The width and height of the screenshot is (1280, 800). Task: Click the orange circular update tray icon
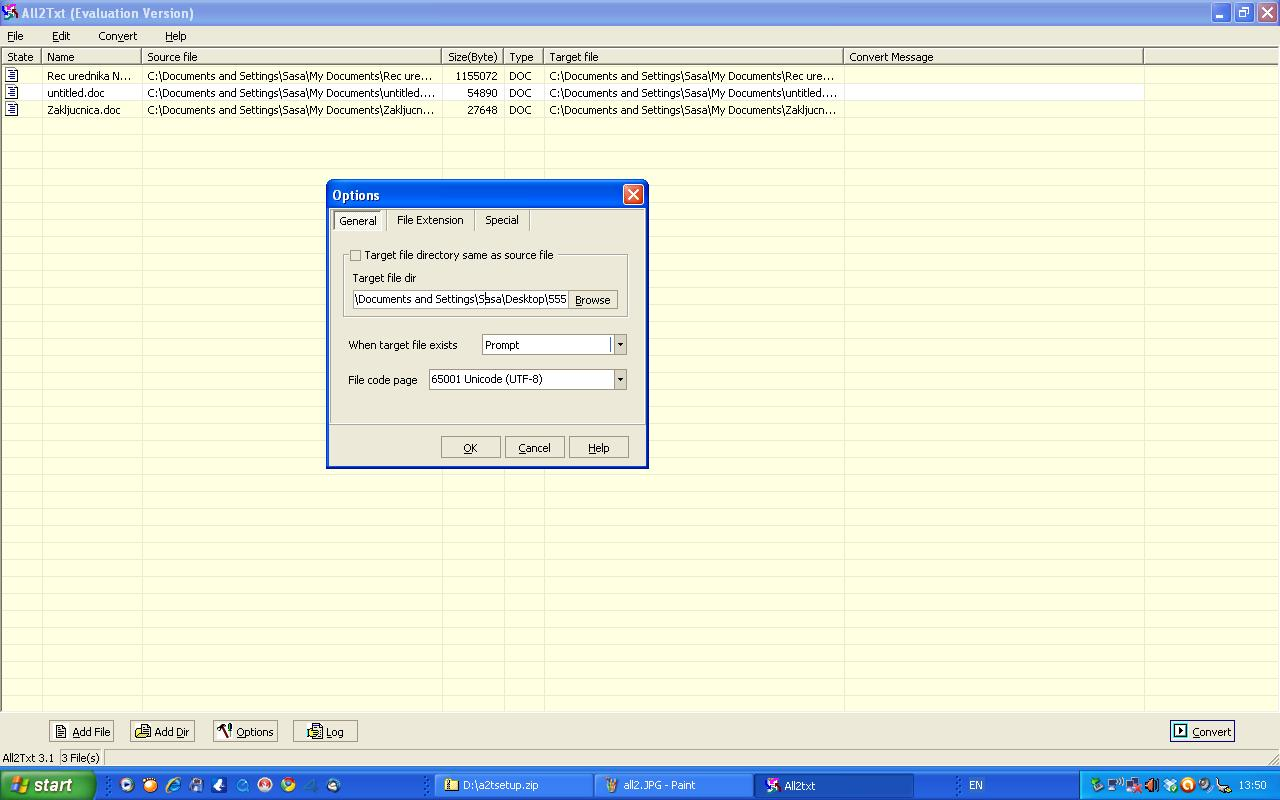[1188, 785]
